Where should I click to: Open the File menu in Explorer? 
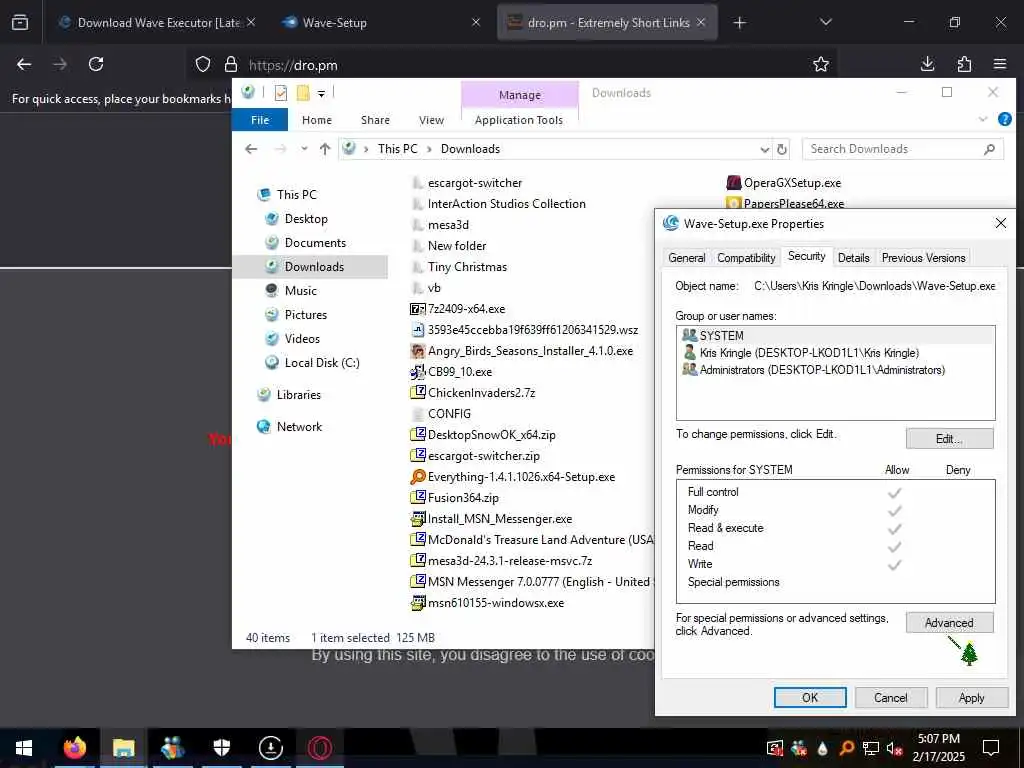[x=260, y=120]
